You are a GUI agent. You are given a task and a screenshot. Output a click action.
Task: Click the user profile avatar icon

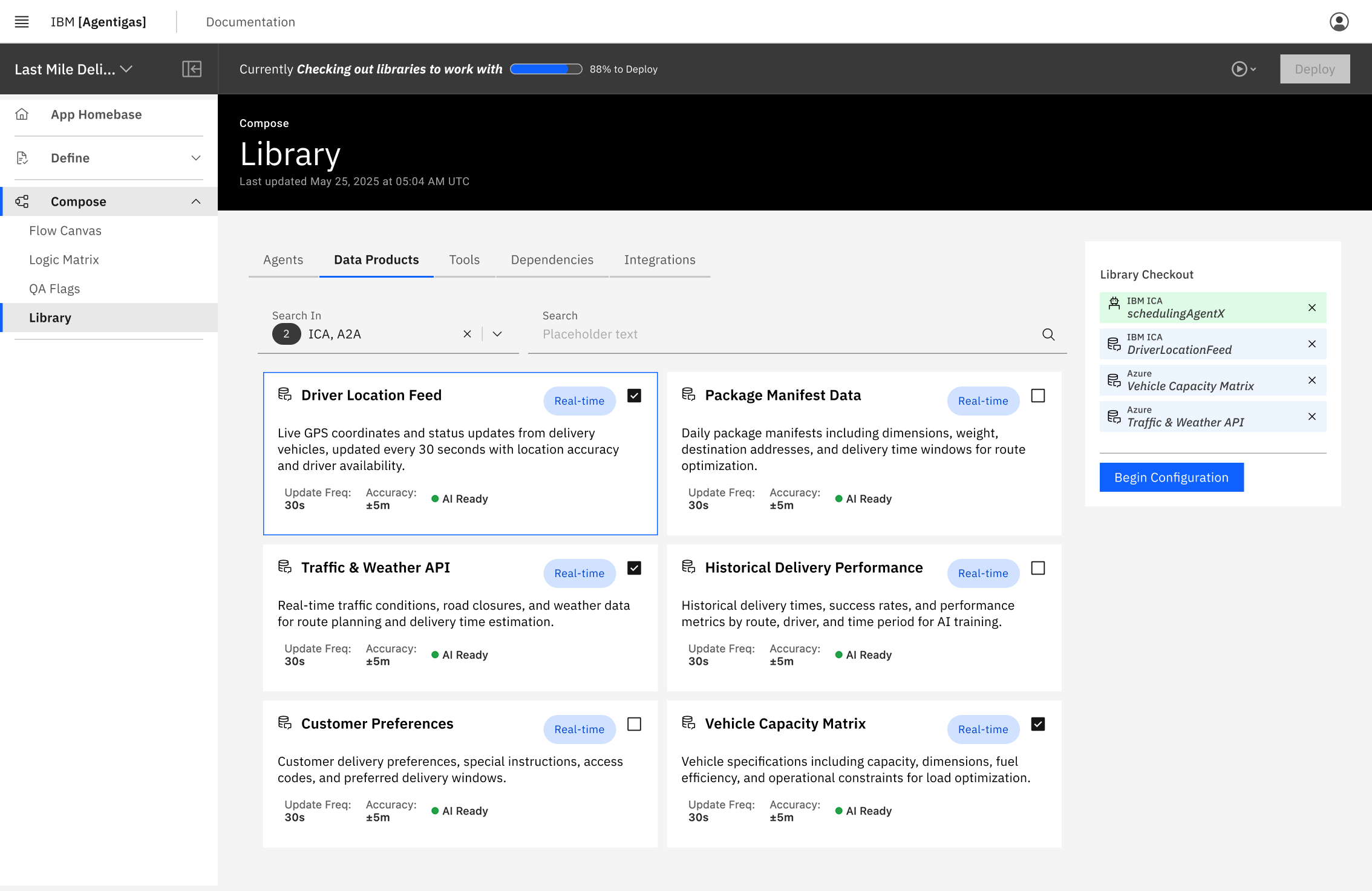[x=1339, y=22]
